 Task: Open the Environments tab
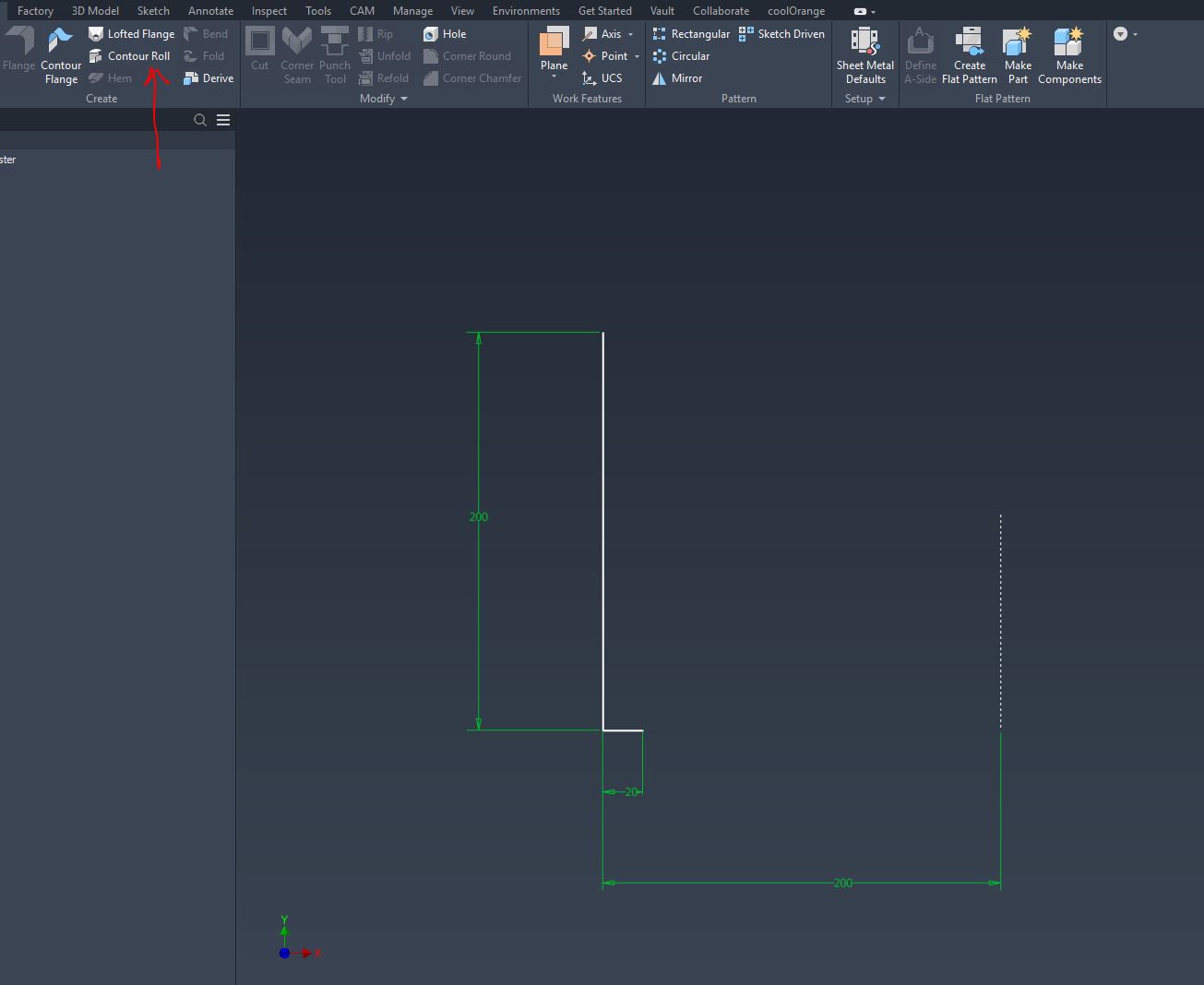(x=526, y=11)
